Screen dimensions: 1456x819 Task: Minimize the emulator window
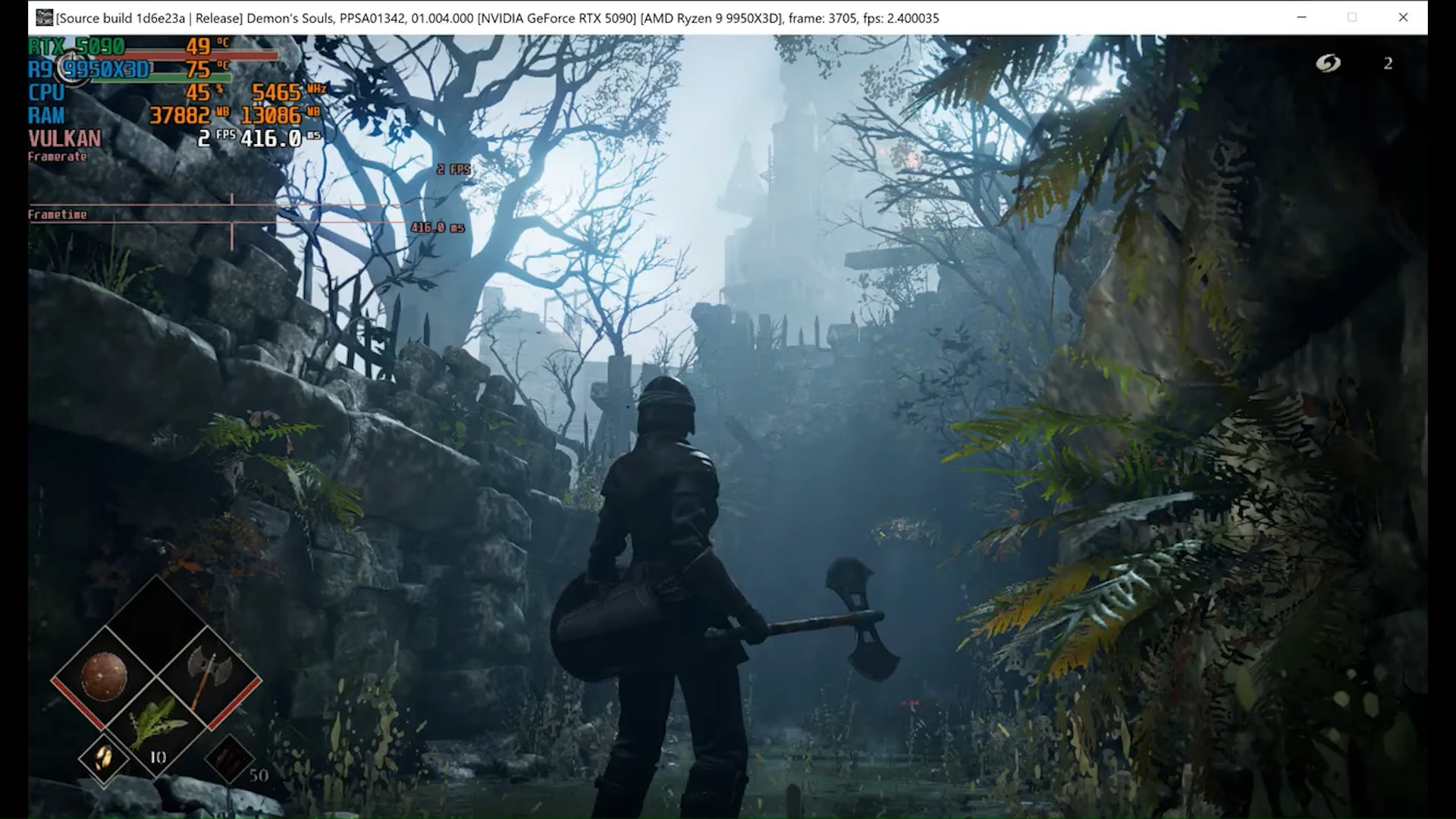(x=1302, y=17)
